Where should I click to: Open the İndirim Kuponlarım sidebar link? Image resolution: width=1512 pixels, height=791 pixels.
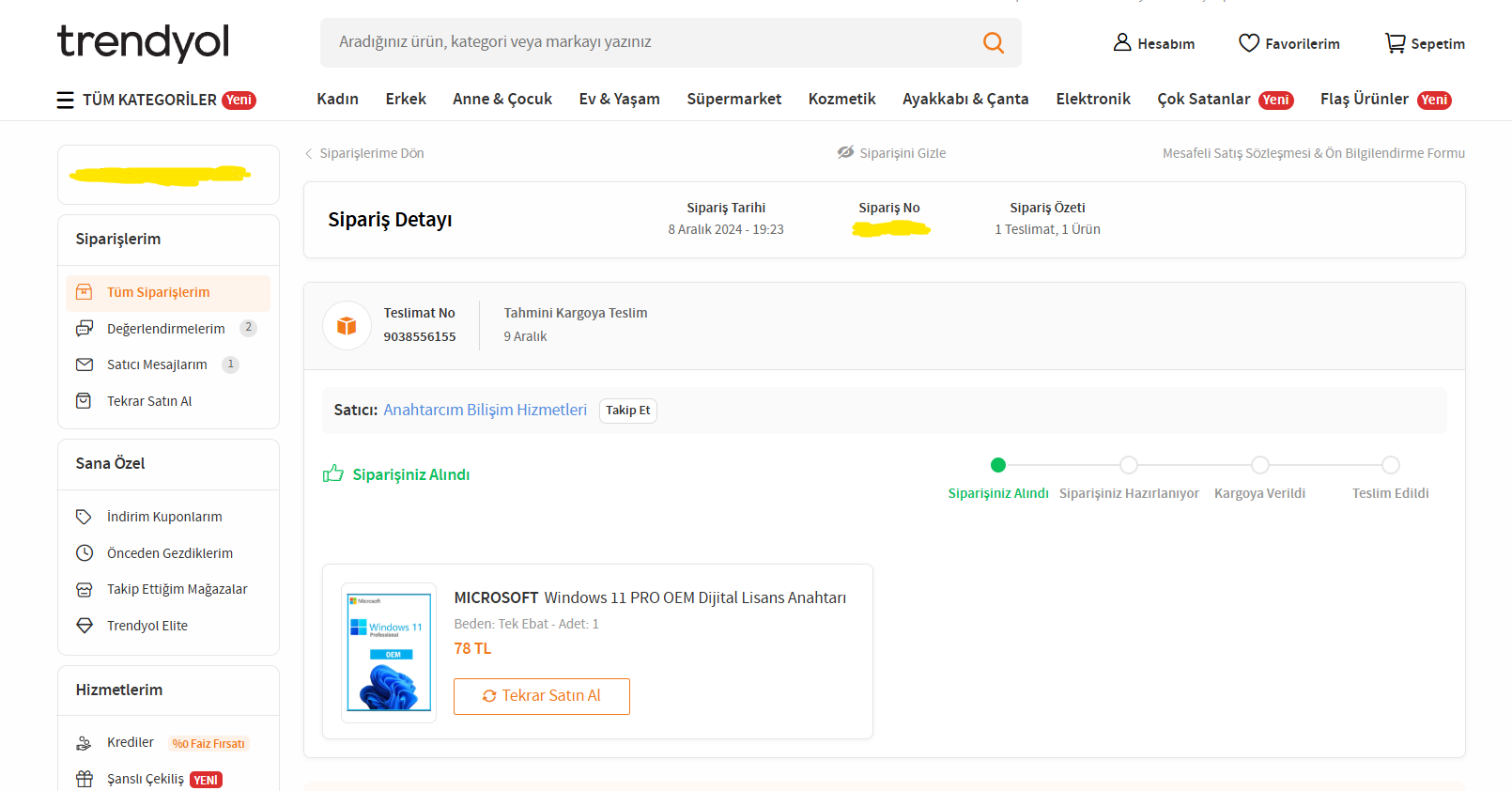click(x=164, y=517)
